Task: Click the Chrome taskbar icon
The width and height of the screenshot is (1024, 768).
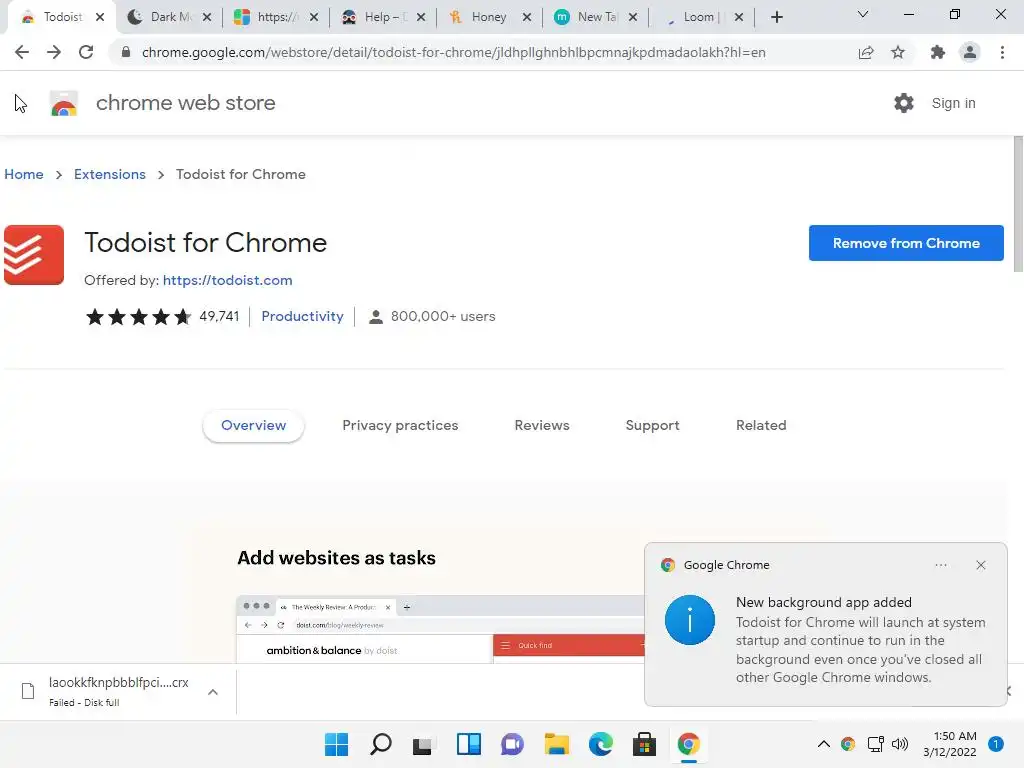Action: [x=688, y=744]
